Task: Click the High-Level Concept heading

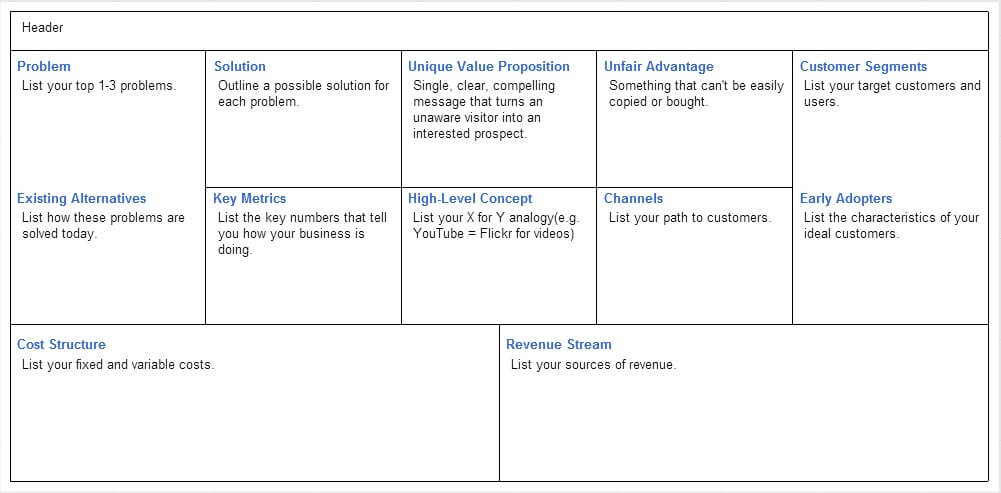Action: point(470,198)
